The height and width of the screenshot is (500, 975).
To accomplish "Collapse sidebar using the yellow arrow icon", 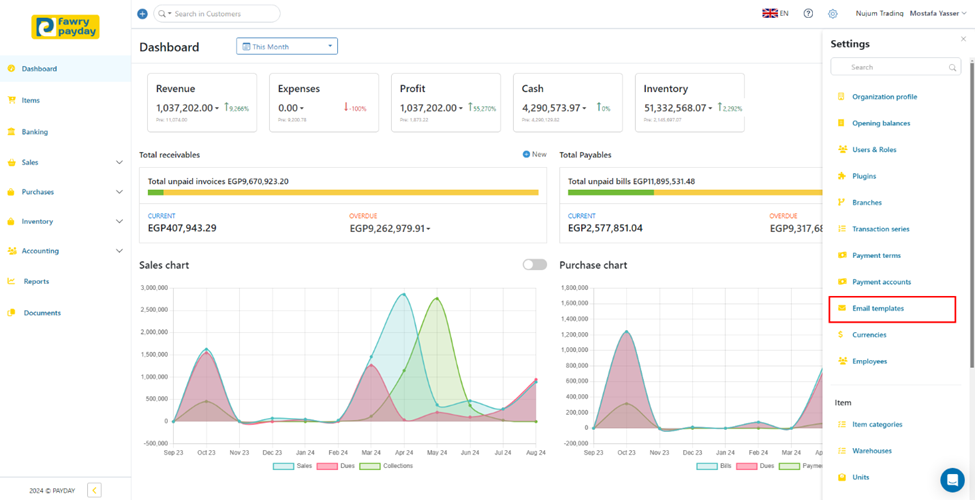I will tap(94, 489).
